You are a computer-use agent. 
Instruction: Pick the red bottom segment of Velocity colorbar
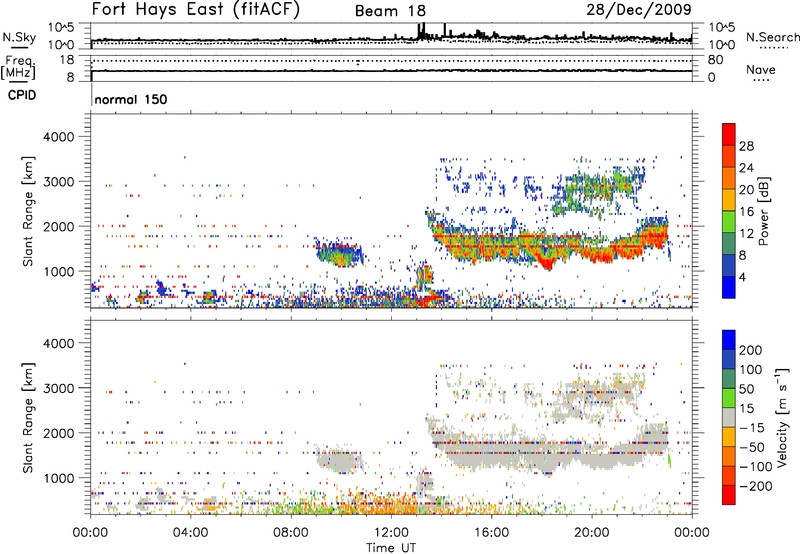point(729,495)
